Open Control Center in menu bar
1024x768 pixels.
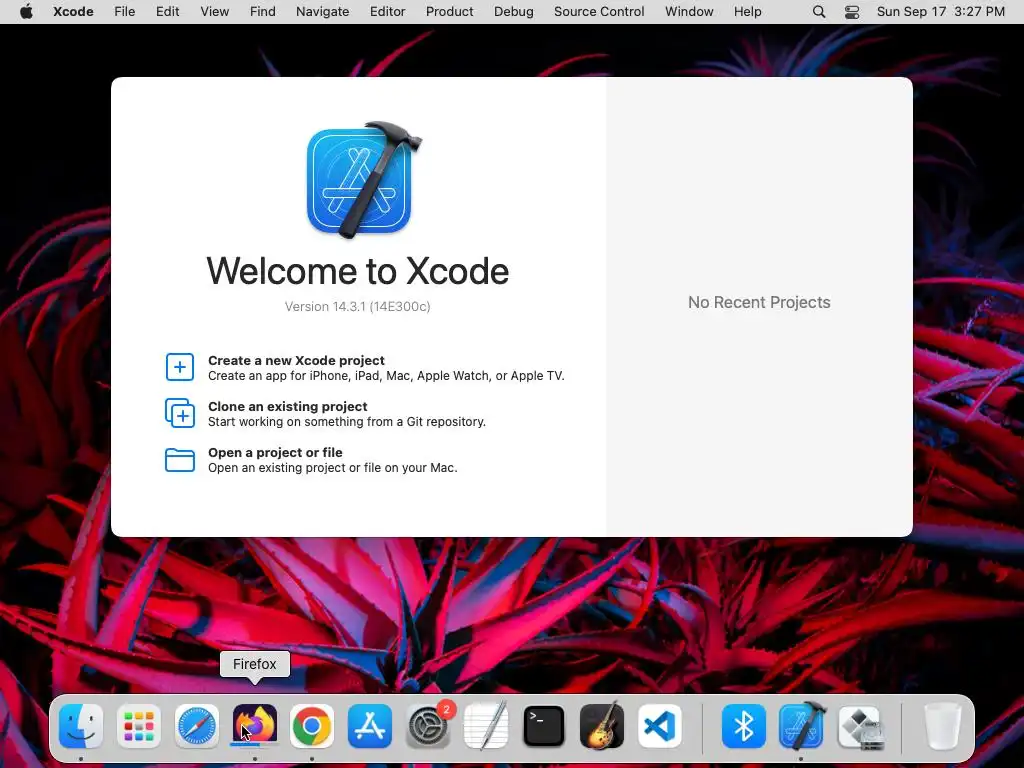click(852, 12)
